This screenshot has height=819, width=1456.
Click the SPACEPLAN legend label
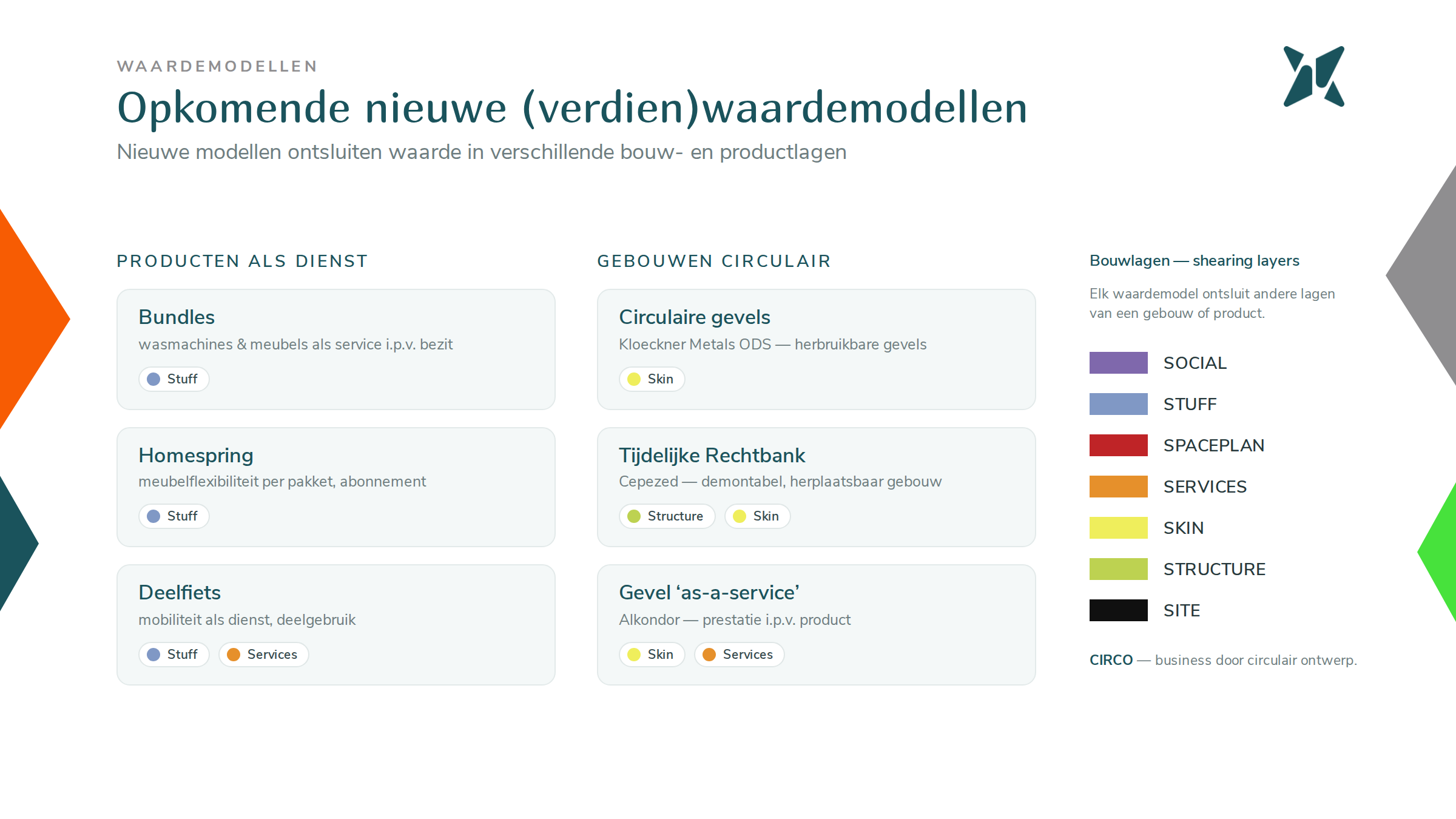pos(1214,445)
